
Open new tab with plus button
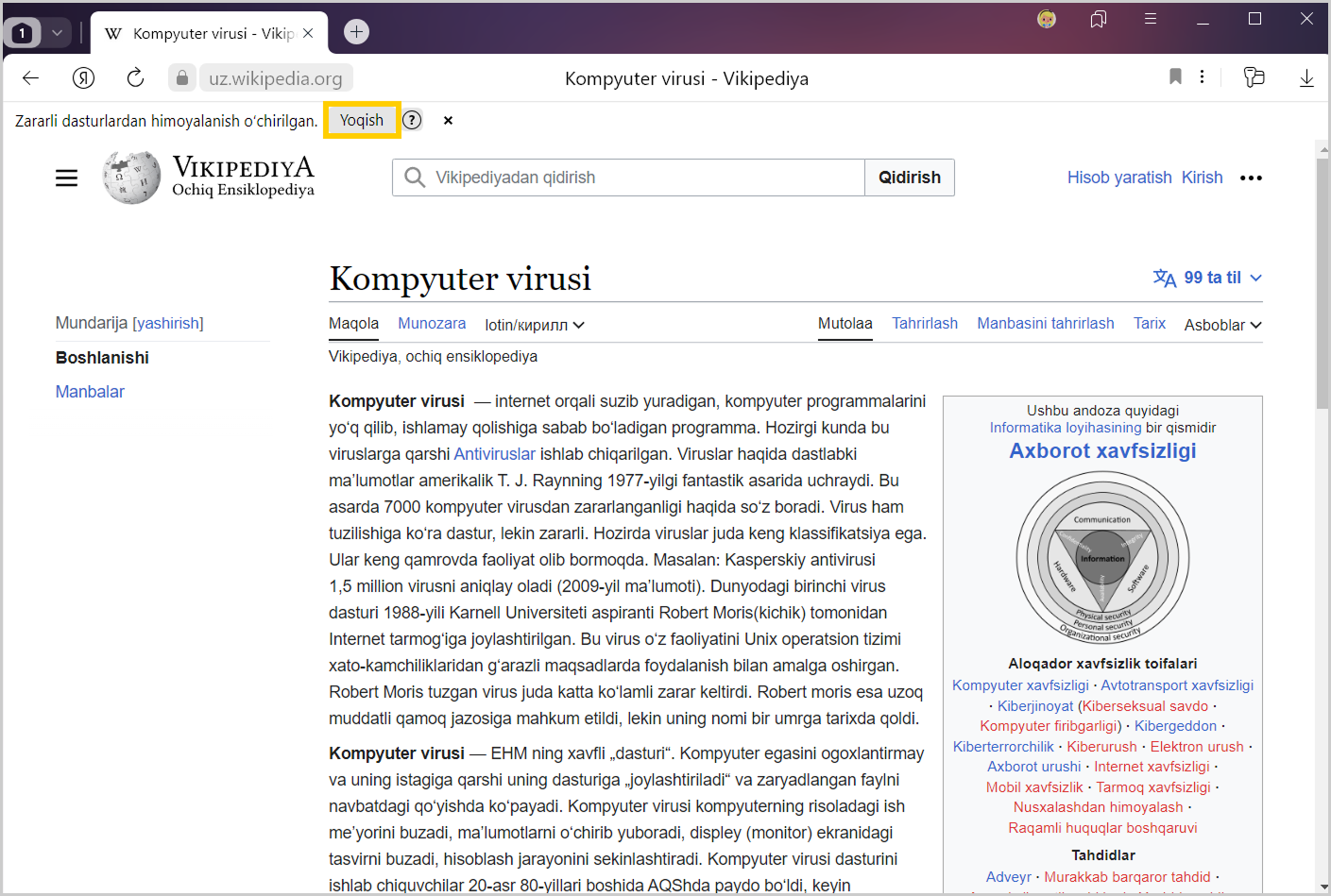[356, 32]
